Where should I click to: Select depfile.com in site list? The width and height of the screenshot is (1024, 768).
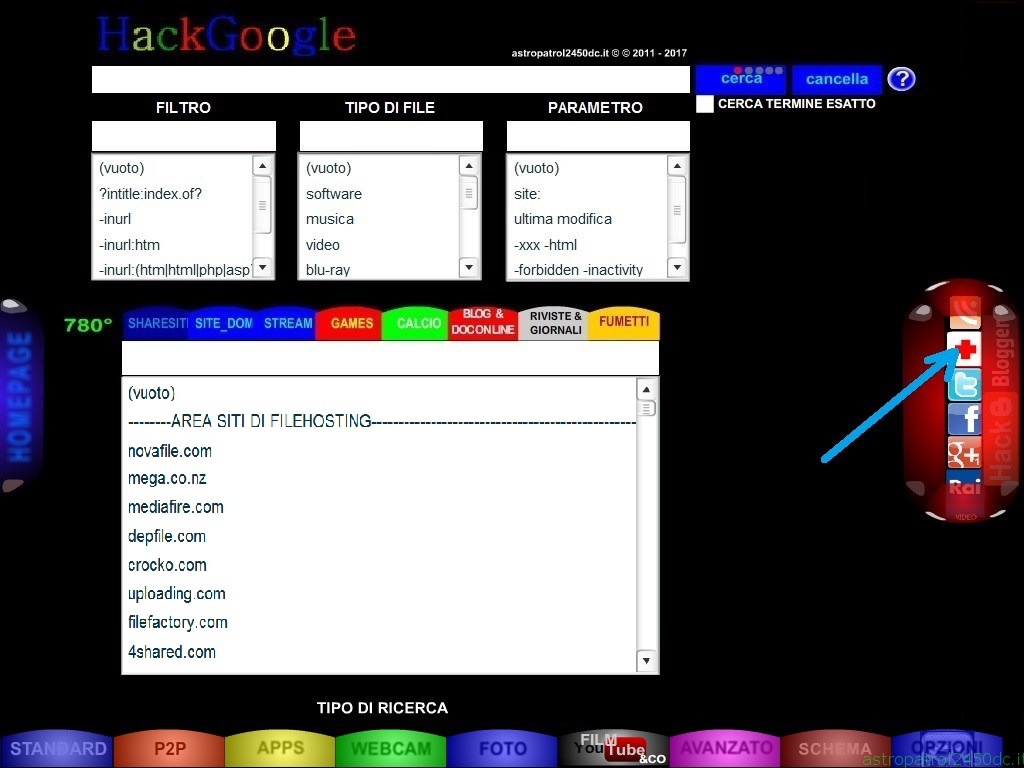coord(167,536)
